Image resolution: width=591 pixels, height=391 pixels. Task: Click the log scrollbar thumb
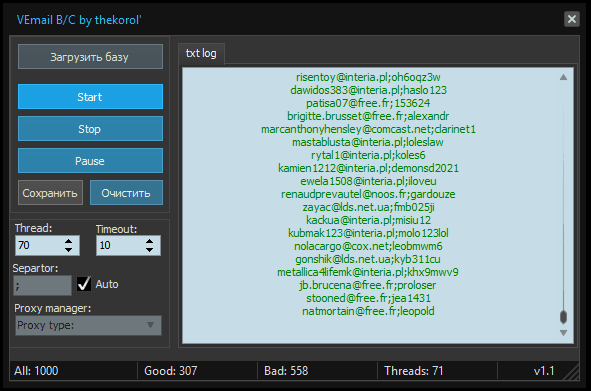[x=563, y=317]
